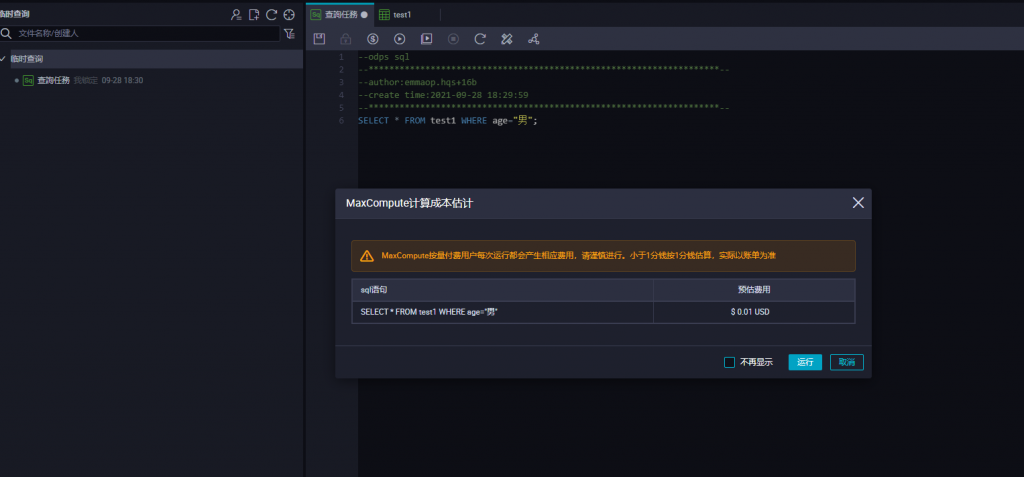Refresh the temporary query list
This screenshot has height=477, width=1024.
tap(272, 14)
